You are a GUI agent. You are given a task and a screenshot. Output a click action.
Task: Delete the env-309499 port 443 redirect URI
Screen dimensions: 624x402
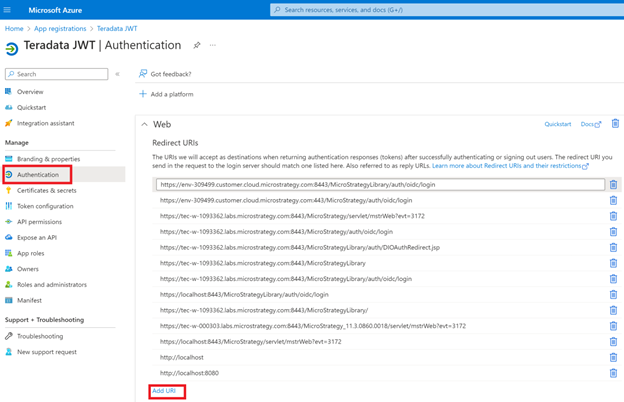(x=613, y=200)
